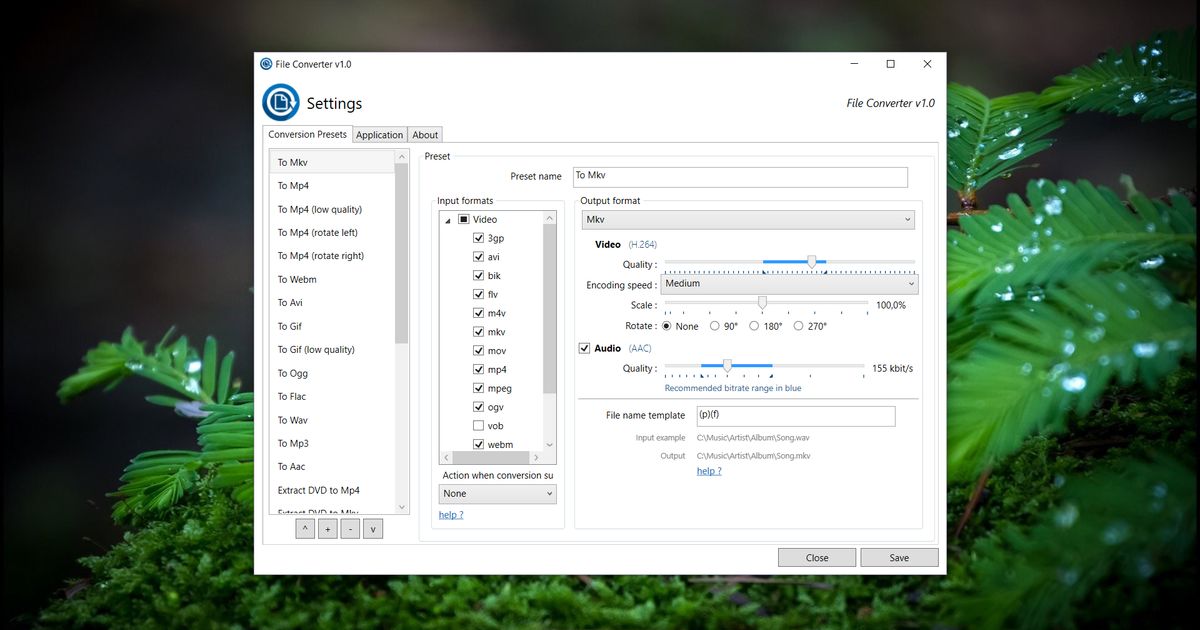Image resolution: width=1200 pixels, height=630 pixels.
Task: Switch to the Application tab
Action: click(379, 134)
